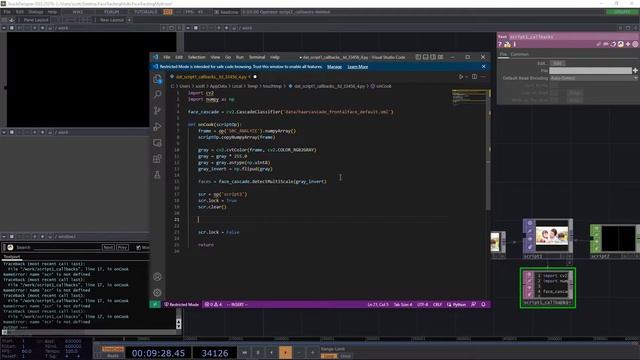Click the onCook breadcrumb symbol
Image resolution: width=640 pixels, height=360 pixels.
381,86
